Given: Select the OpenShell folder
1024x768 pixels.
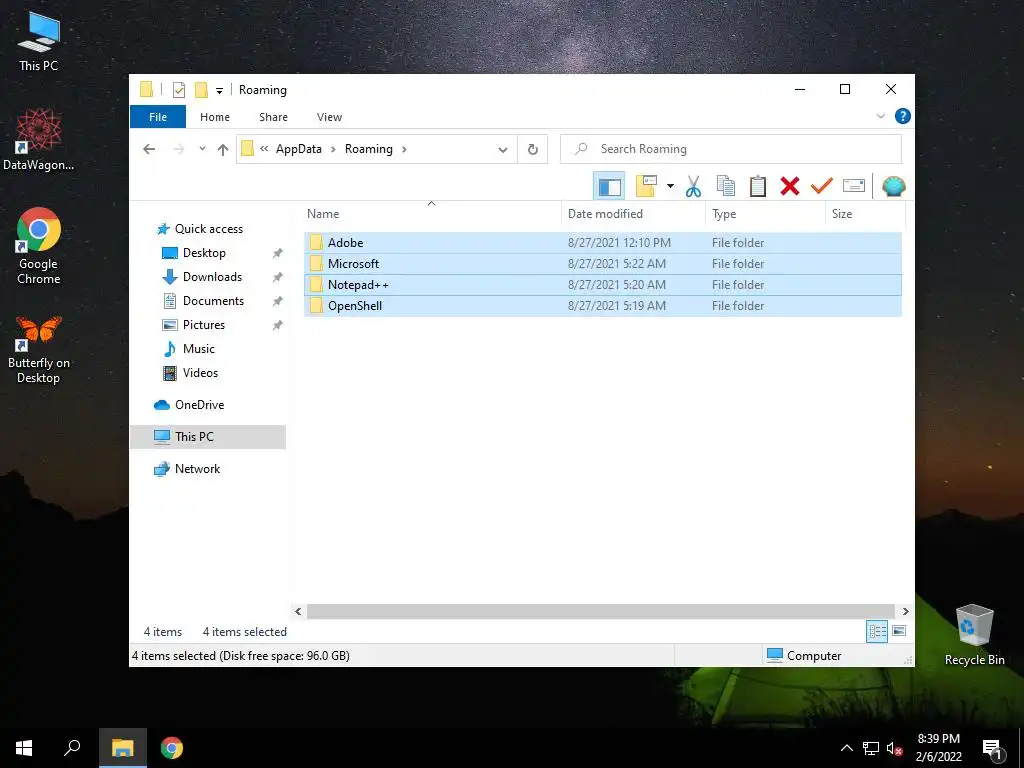Looking at the screenshot, I should (x=602, y=306).
